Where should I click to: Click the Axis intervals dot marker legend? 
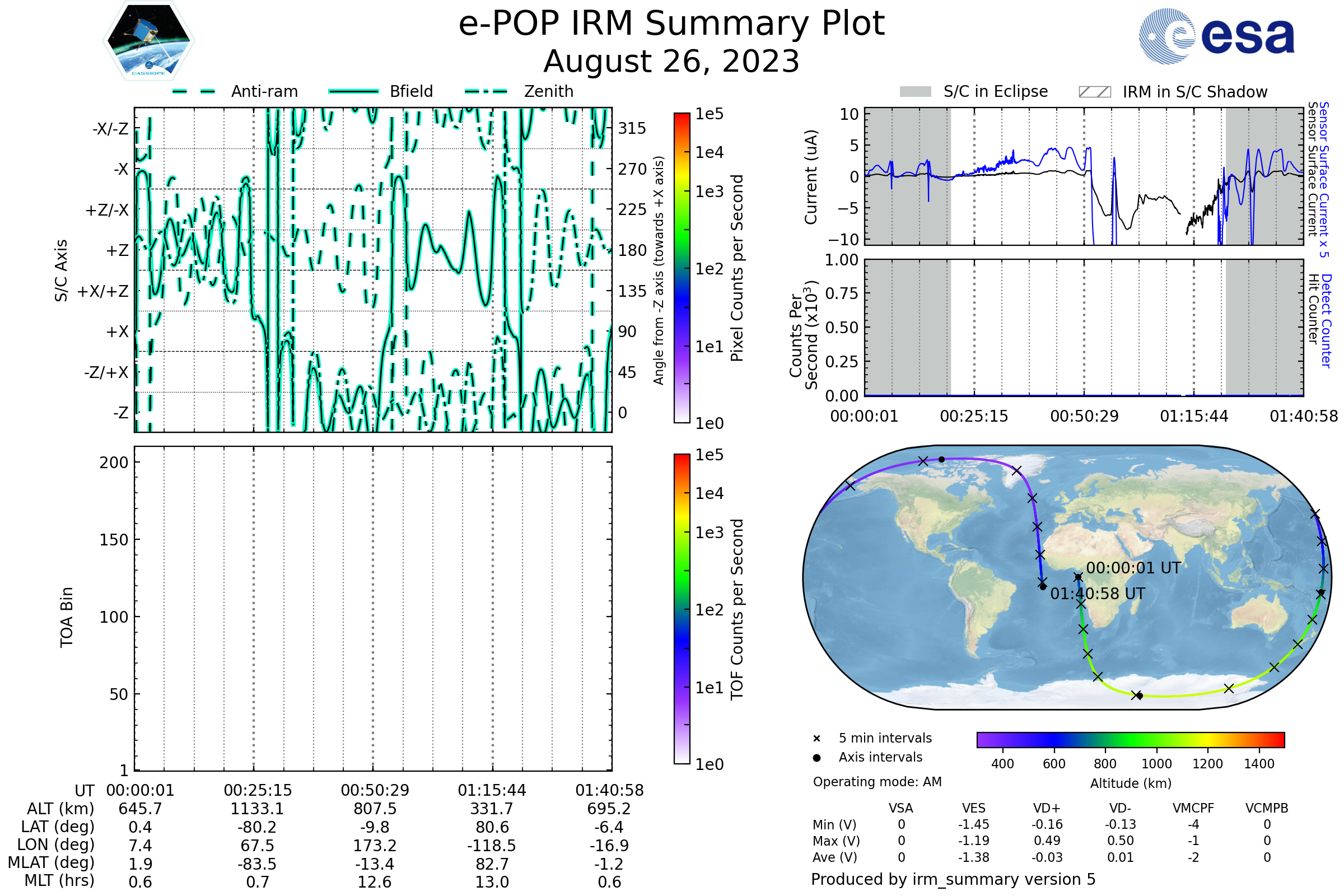[816, 758]
